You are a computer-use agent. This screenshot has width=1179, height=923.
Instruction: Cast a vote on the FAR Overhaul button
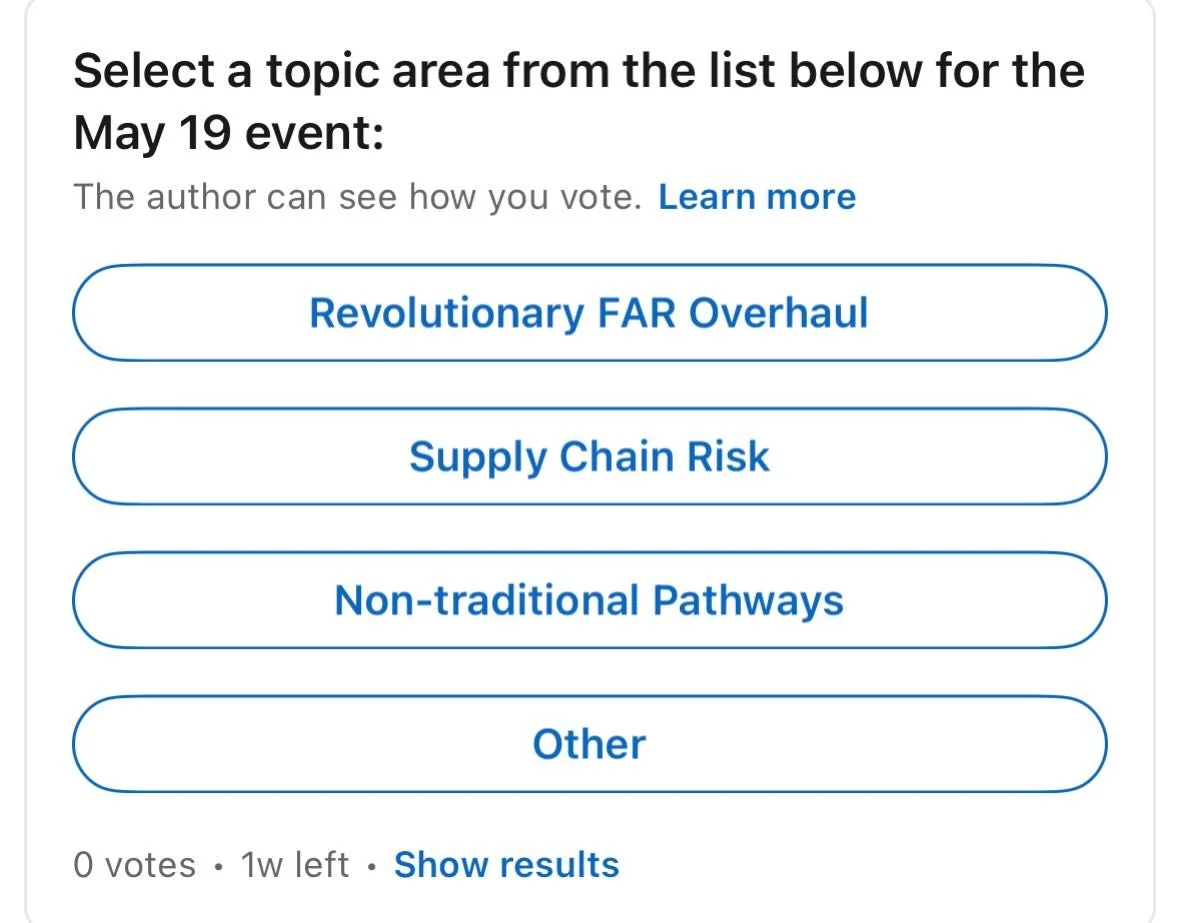pyautogui.click(x=590, y=313)
